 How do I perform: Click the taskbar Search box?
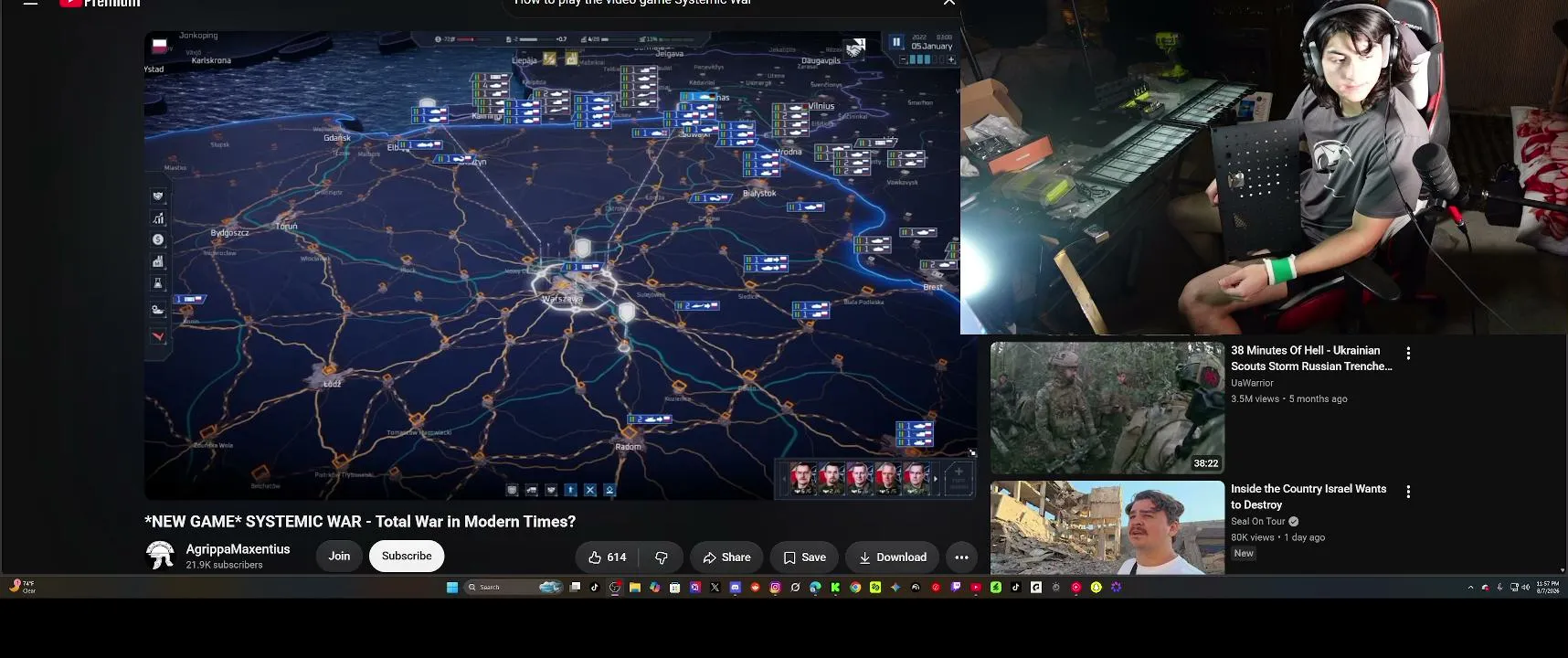pyautogui.click(x=514, y=588)
